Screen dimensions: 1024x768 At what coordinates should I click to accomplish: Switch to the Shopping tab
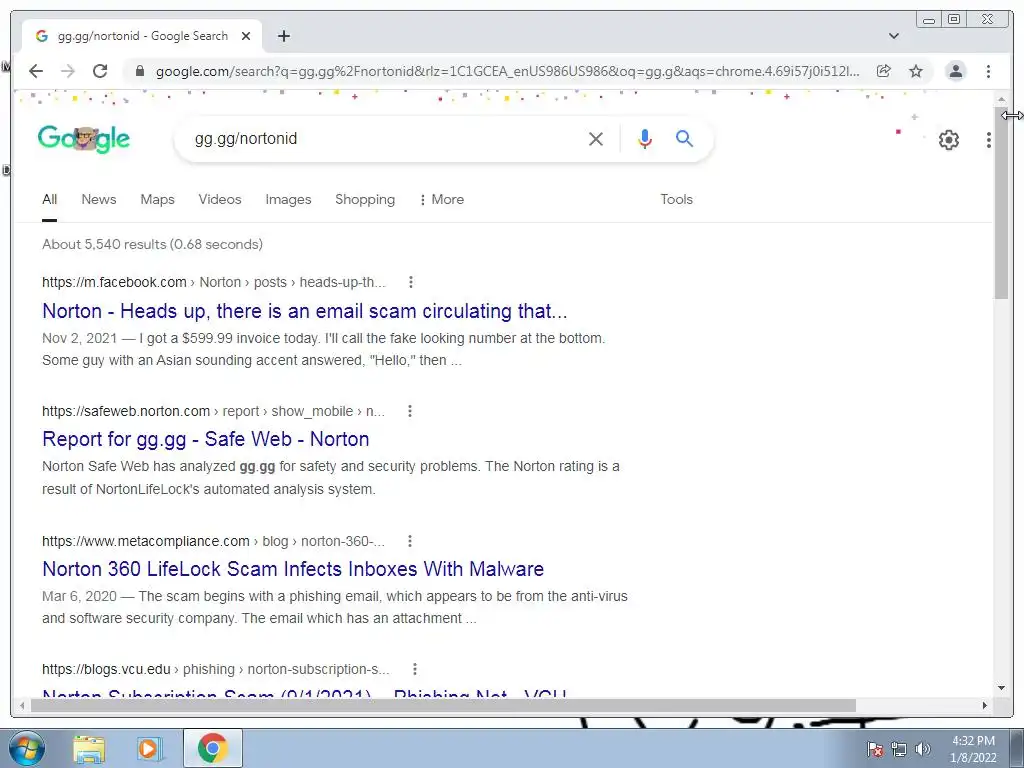[365, 200]
